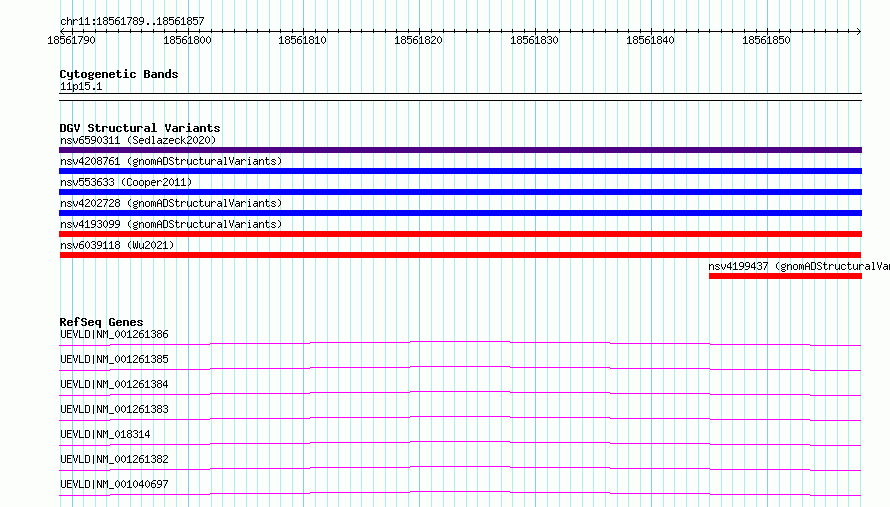The width and height of the screenshot is (890, 507).
Task: Click the blue nsv4208761 variant bar
Action: pos(460,171)
